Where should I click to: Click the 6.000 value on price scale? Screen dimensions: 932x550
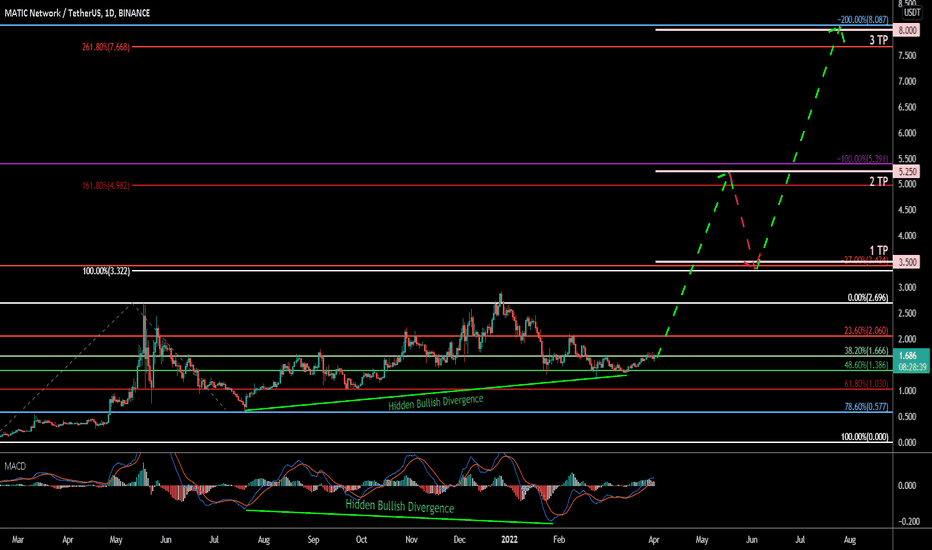907,133
